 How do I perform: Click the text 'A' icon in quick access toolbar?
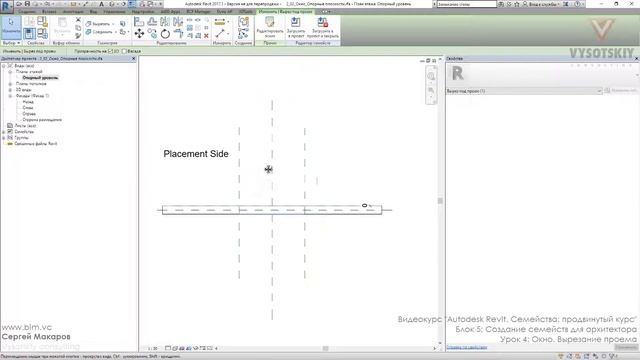pos(102,4)
